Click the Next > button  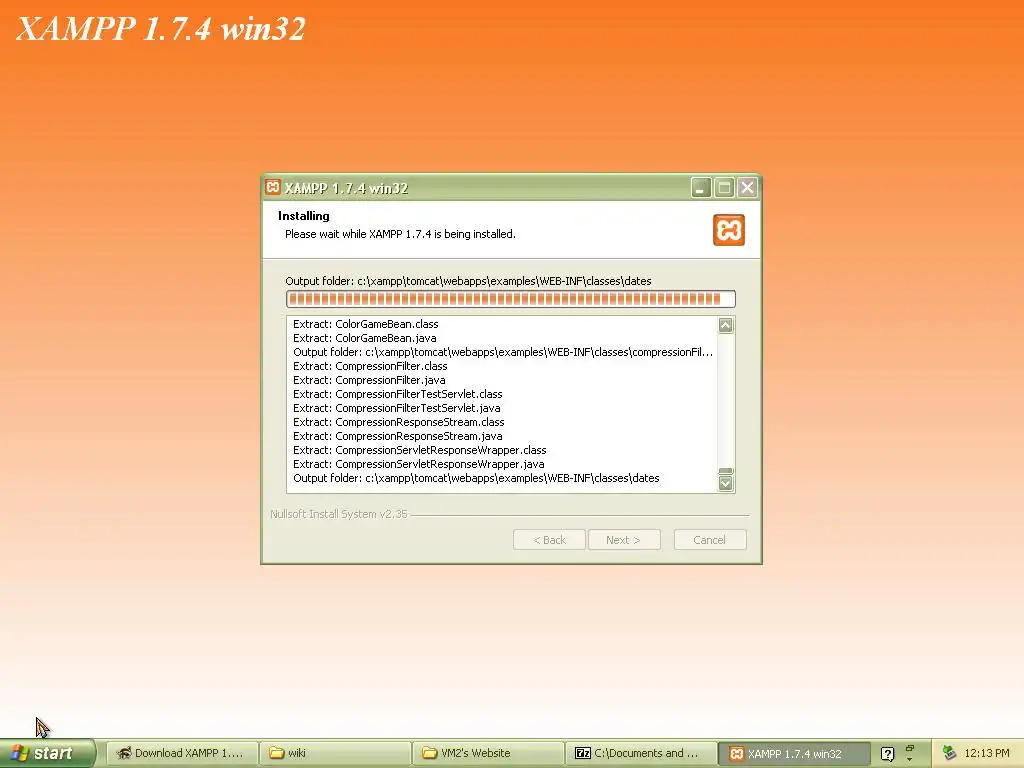[x=624, y=540]
